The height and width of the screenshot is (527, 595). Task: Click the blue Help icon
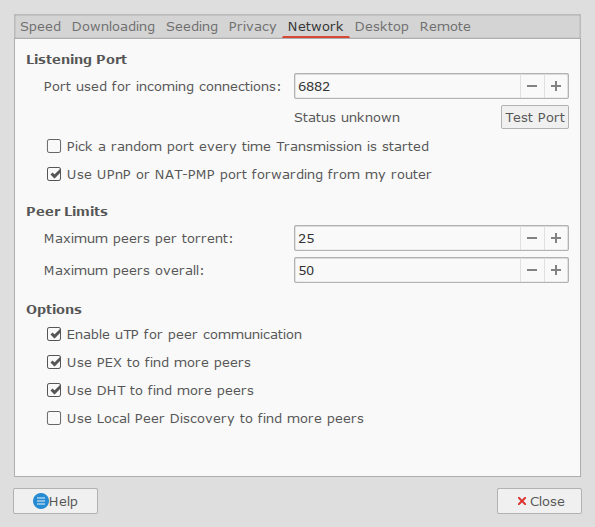(x=41, y=501)
